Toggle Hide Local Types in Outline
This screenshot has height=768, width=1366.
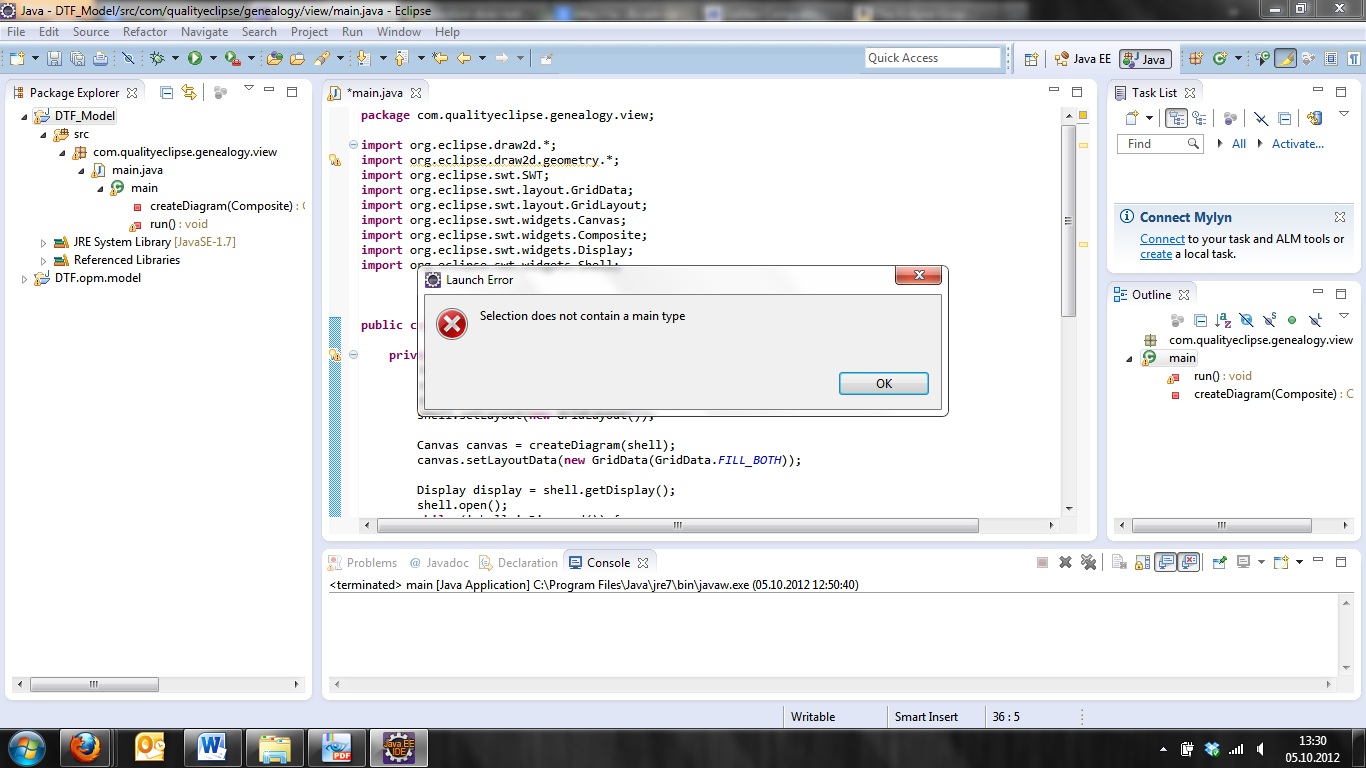point(1315,320)
